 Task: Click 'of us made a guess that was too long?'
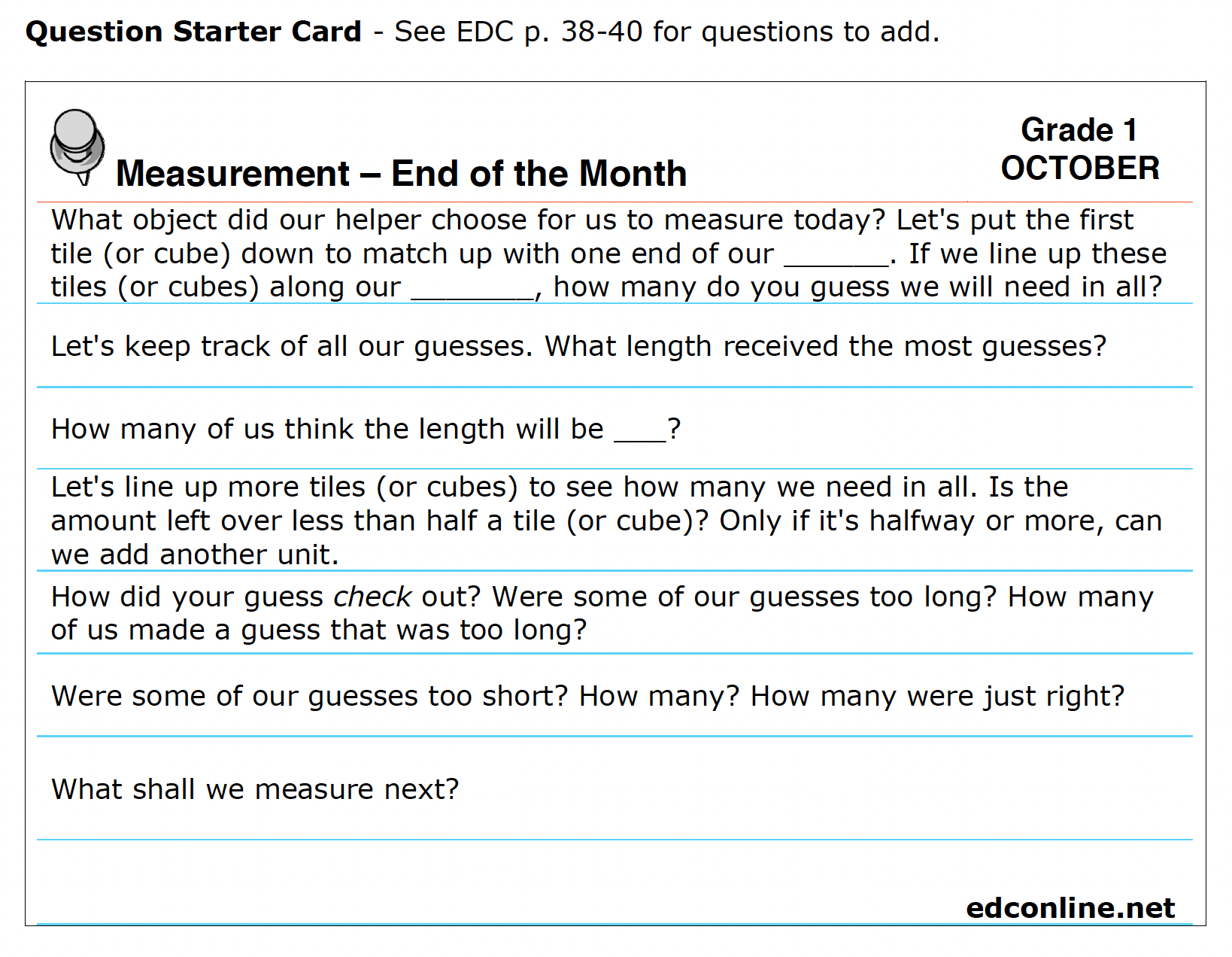[318, 630]
